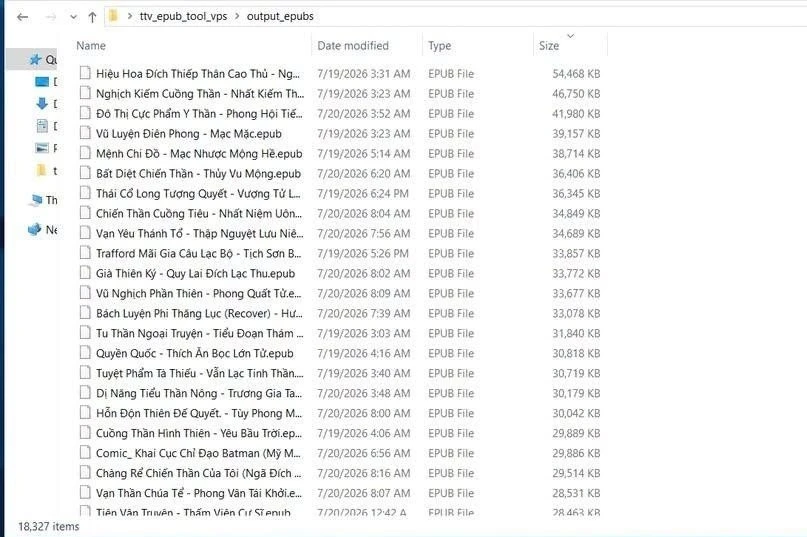Select file name Tuyệt Phẩm Tà Thiếu
The image size is (807, 537).
(200, 373)
